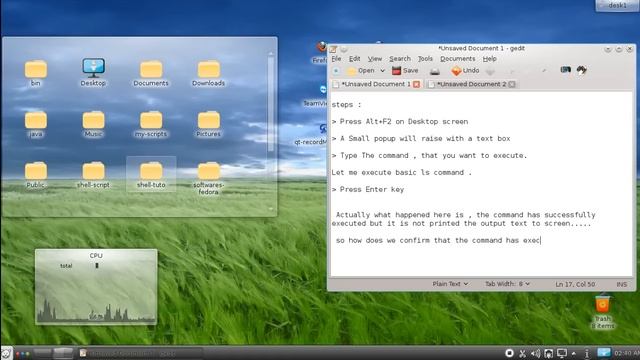
Task: Open the File menu in gedit
Action: [336, 59]
